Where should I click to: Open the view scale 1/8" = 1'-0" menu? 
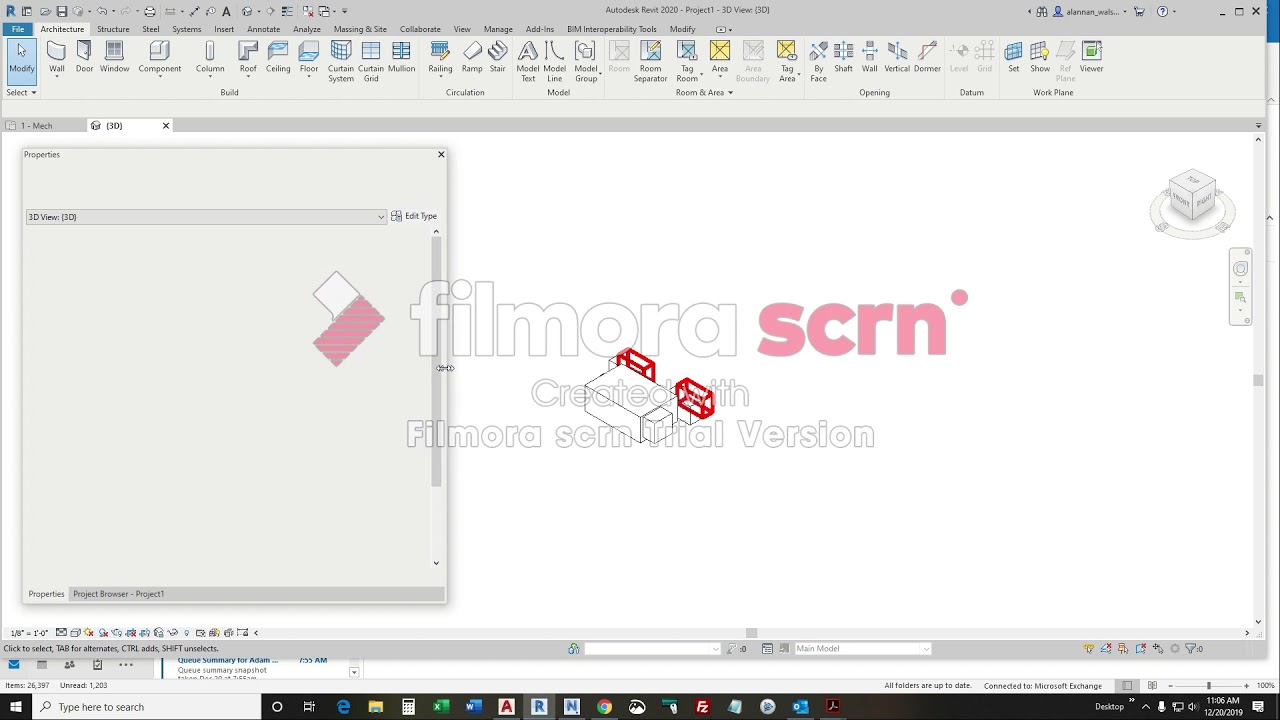[x=29, y=633]
